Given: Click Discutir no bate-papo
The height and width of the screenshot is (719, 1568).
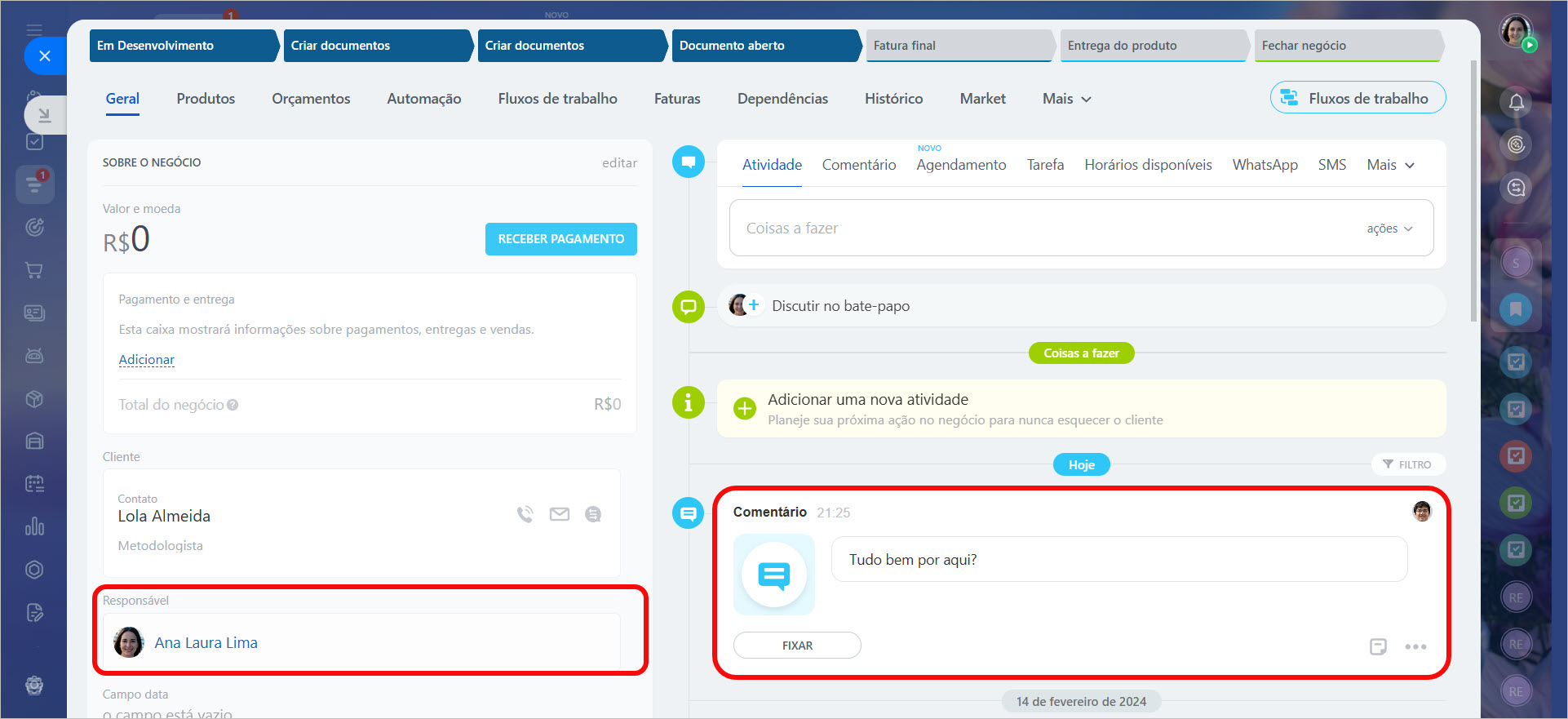Looking at the screenshot, I should click(x=840, y=306).
